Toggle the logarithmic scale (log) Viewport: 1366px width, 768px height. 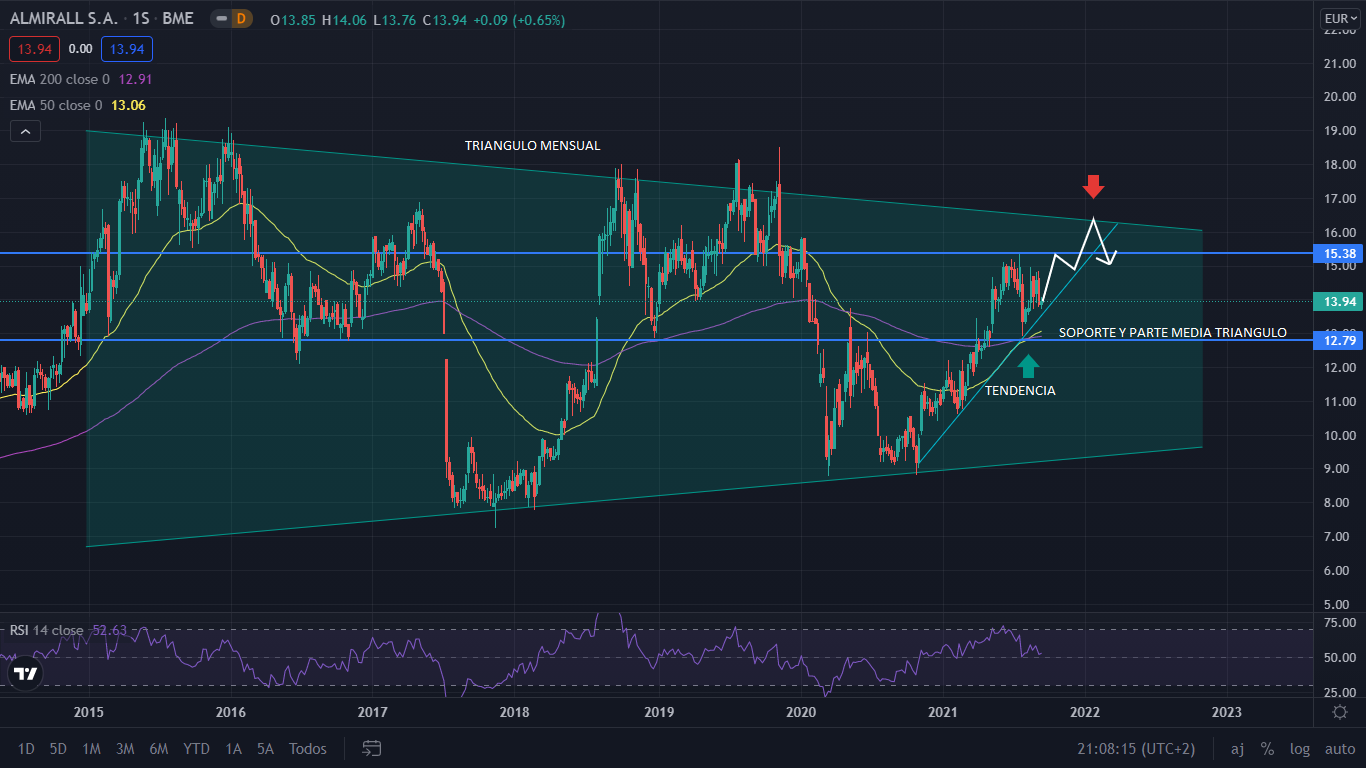tap(1300, 748)
